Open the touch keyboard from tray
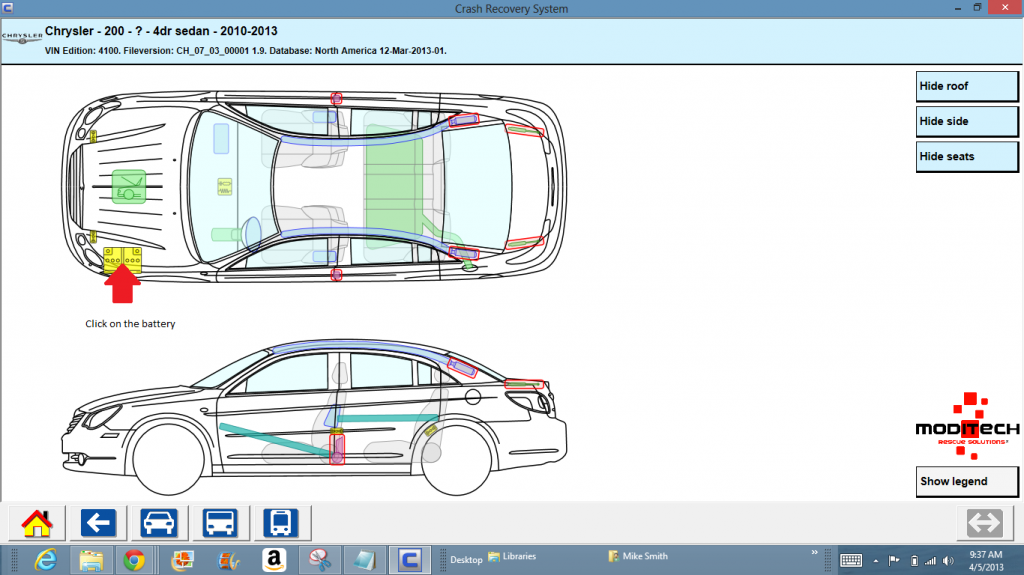This screenshot has width=1024, height=575. (x=851, y=561)
